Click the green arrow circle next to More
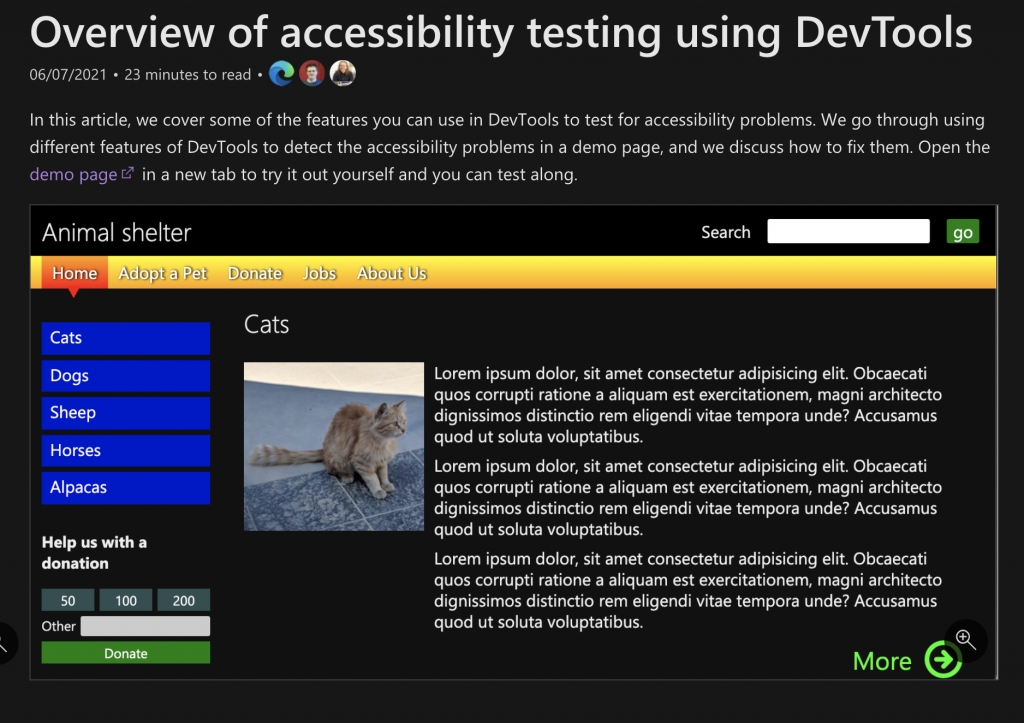1024x723 pixels. coord(943,660)
